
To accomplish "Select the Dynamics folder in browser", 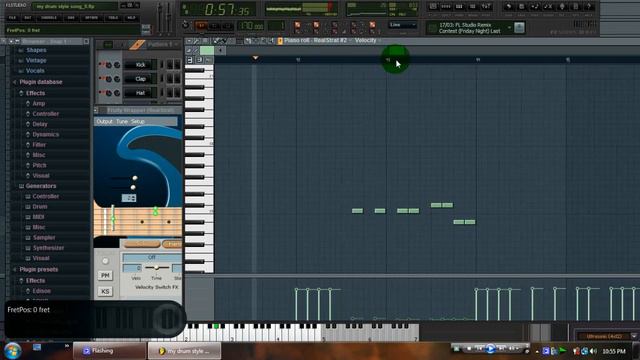I will coord(45,134).
